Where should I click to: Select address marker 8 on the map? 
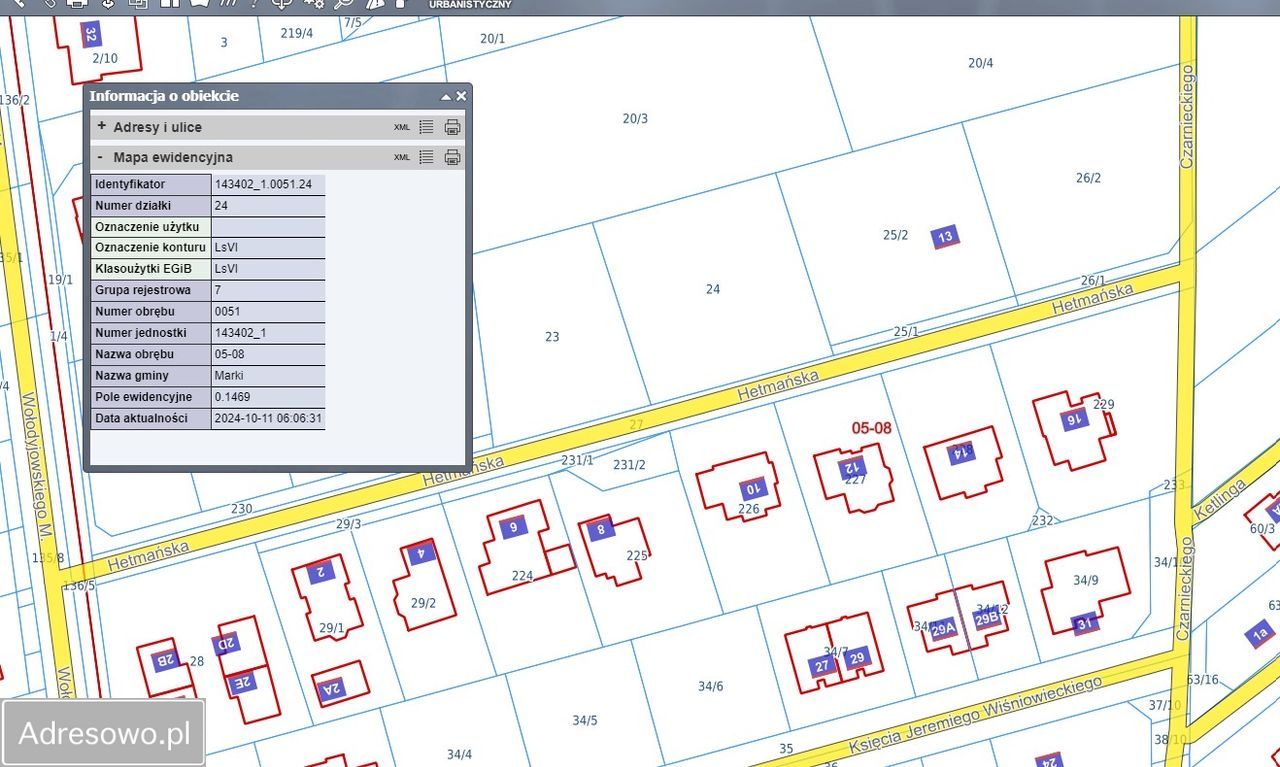click(x=600, y=529)
